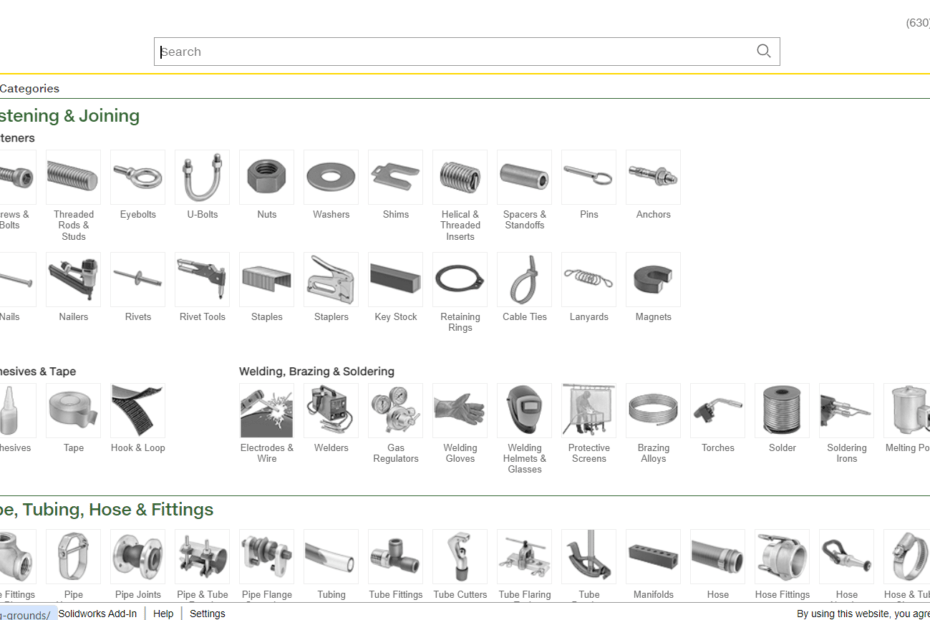Click the website terms notice text
930x620 pixels.
[x=862, y=613]
